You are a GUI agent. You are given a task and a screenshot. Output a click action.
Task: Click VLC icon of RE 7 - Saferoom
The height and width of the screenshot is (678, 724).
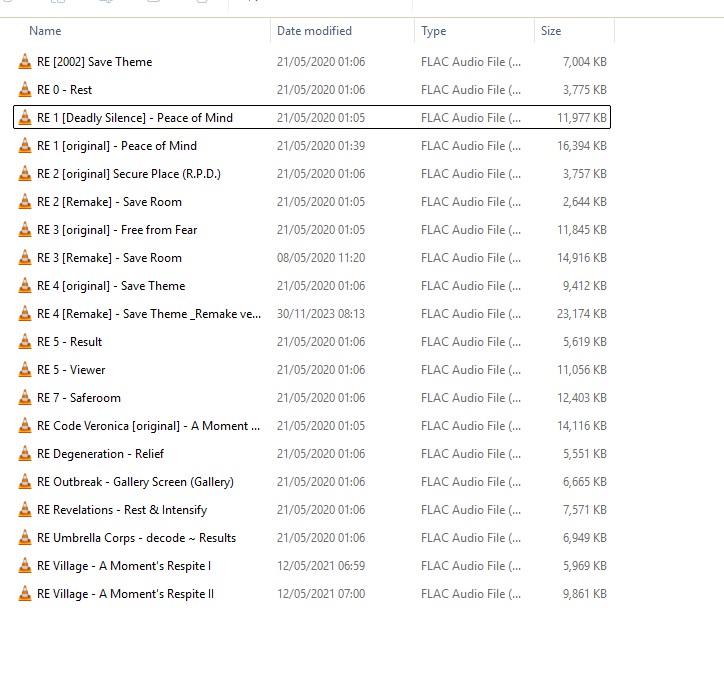click(x=24, y=398)
